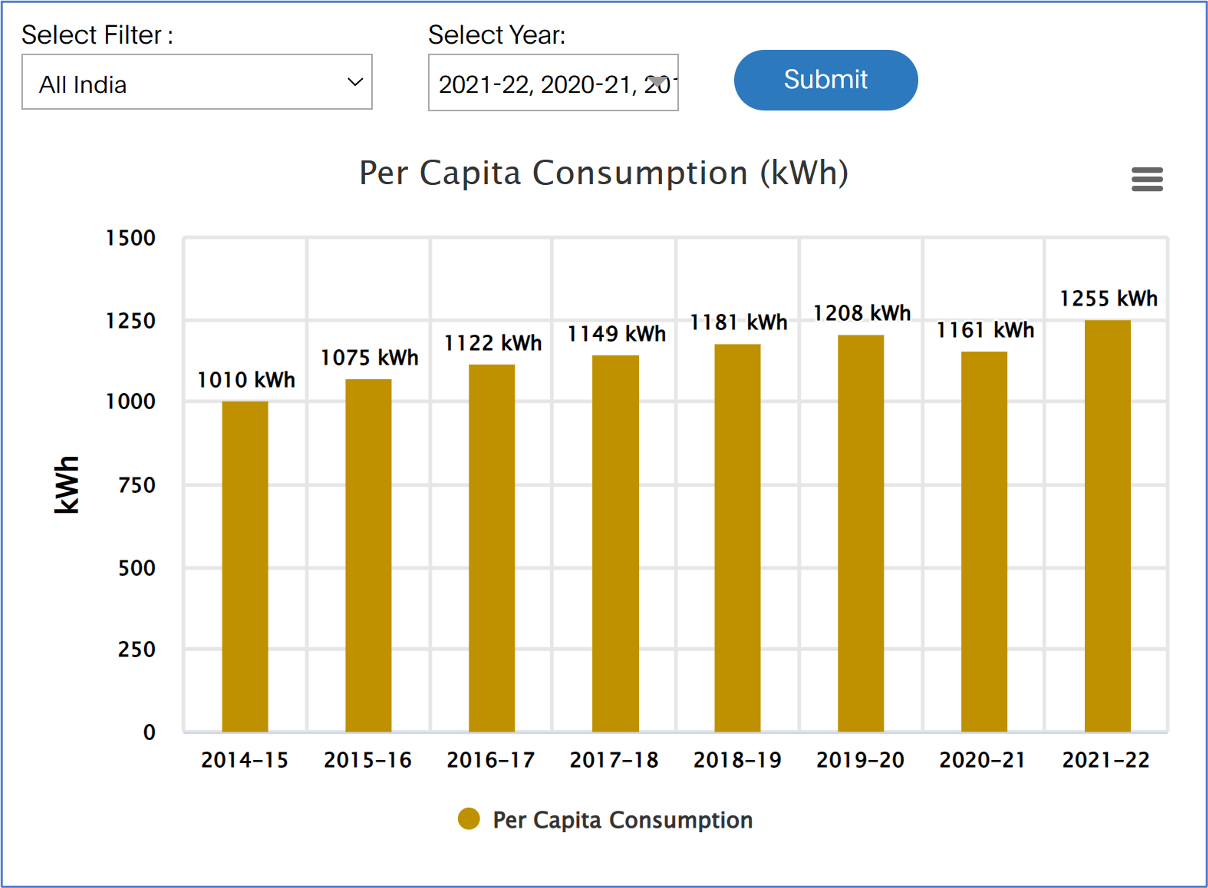Click the 2019-20 bar

pyautogui.click(x=861, y=533)
